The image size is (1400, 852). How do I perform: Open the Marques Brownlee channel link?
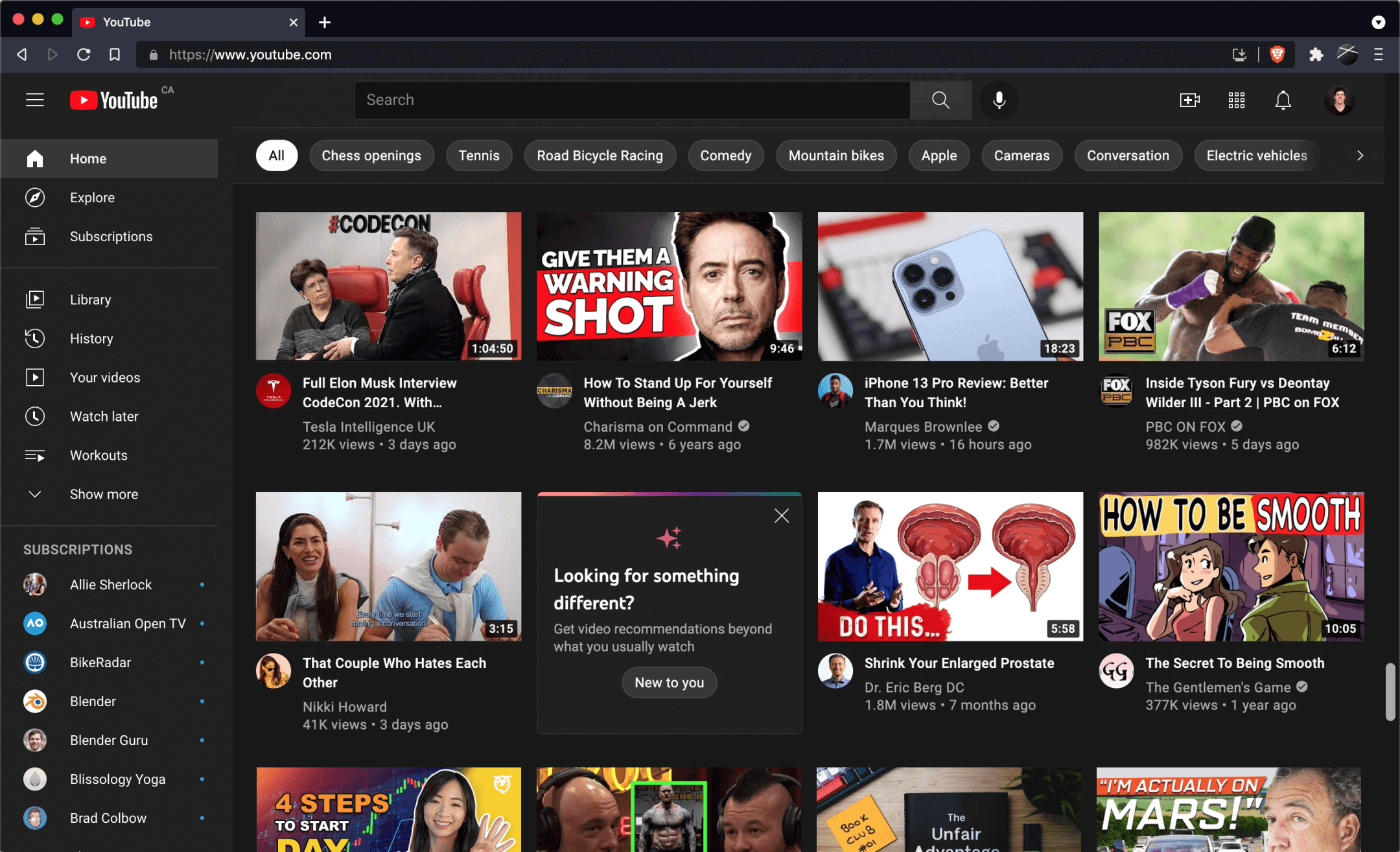923,427
